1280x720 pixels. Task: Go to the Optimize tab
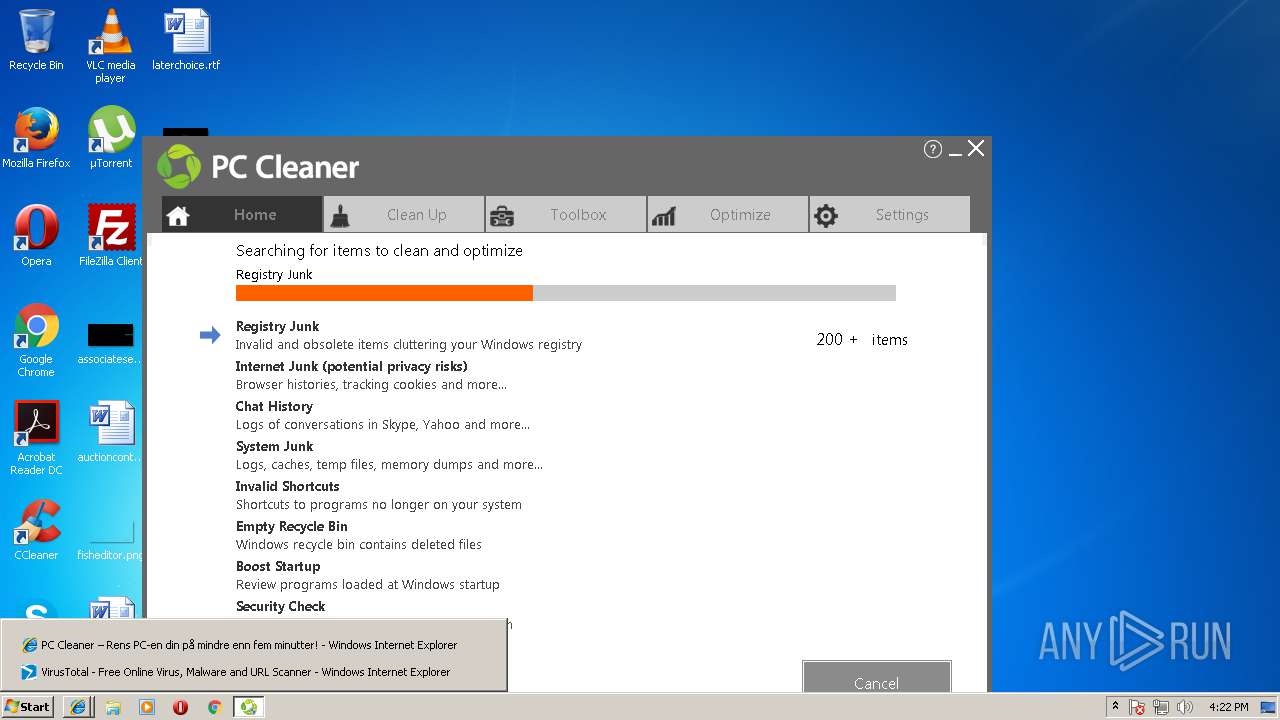[x=728, y=214]
